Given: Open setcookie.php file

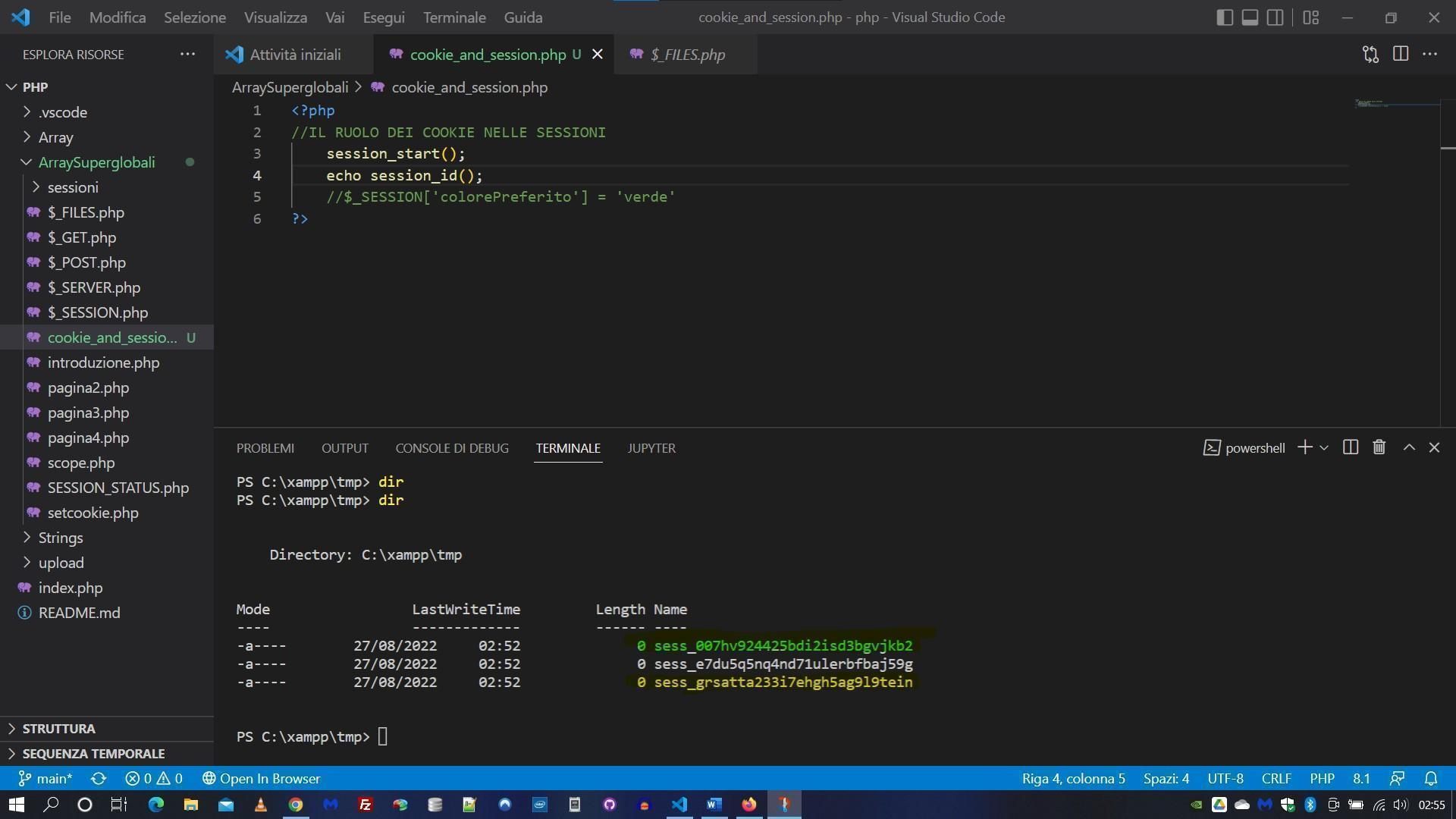Looking at the screenshot, I should pos(93,513).
